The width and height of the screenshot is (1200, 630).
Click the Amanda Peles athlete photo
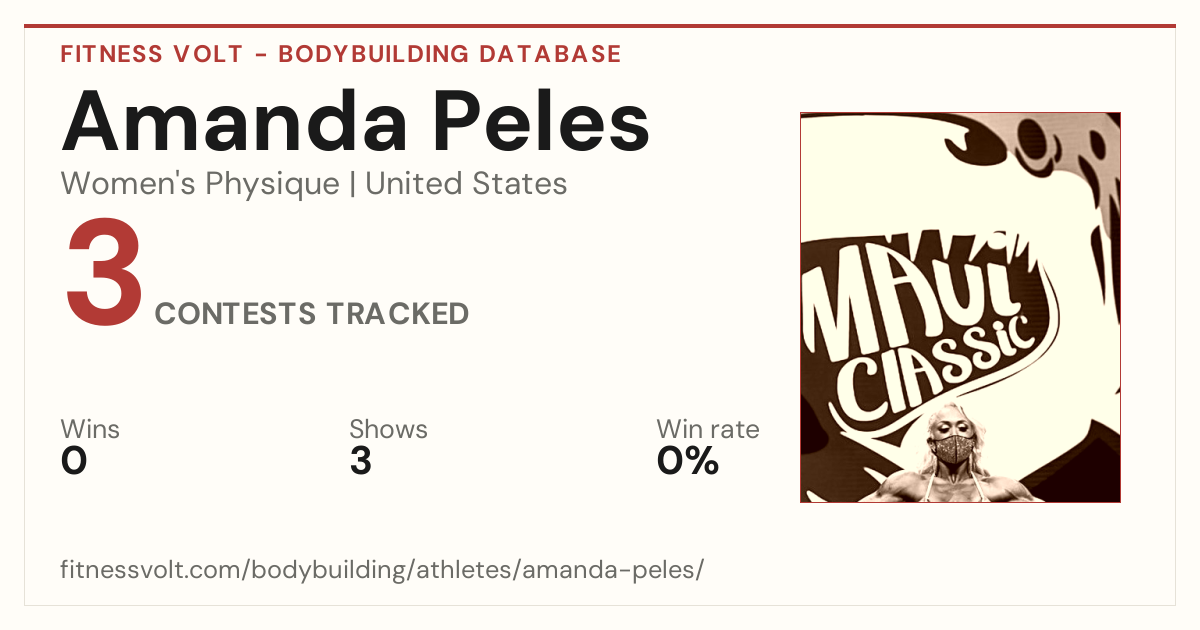[960, 307]
